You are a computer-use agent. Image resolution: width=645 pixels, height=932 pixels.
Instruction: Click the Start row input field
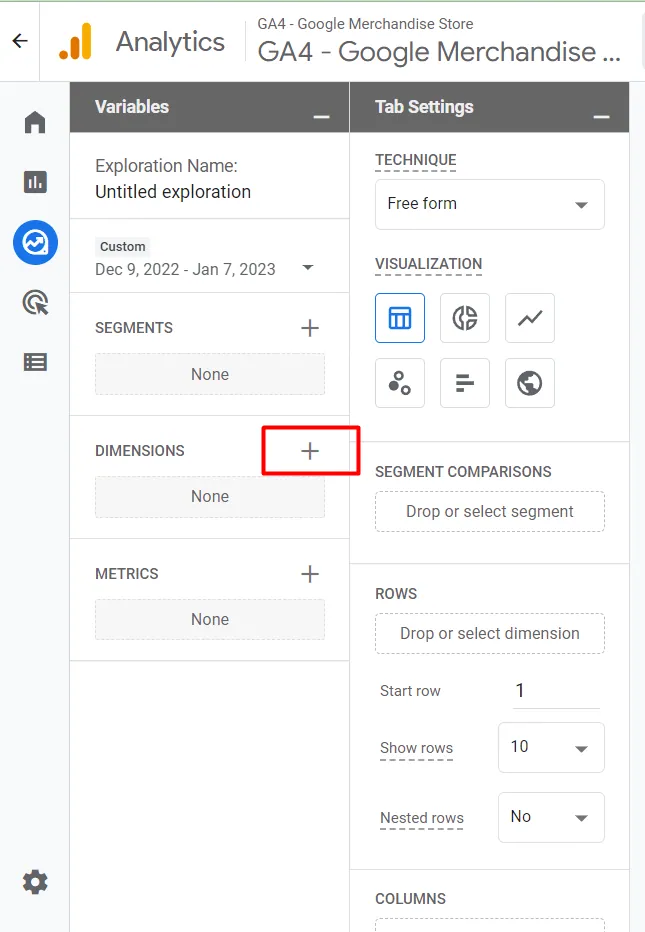[x=556, y=691]
